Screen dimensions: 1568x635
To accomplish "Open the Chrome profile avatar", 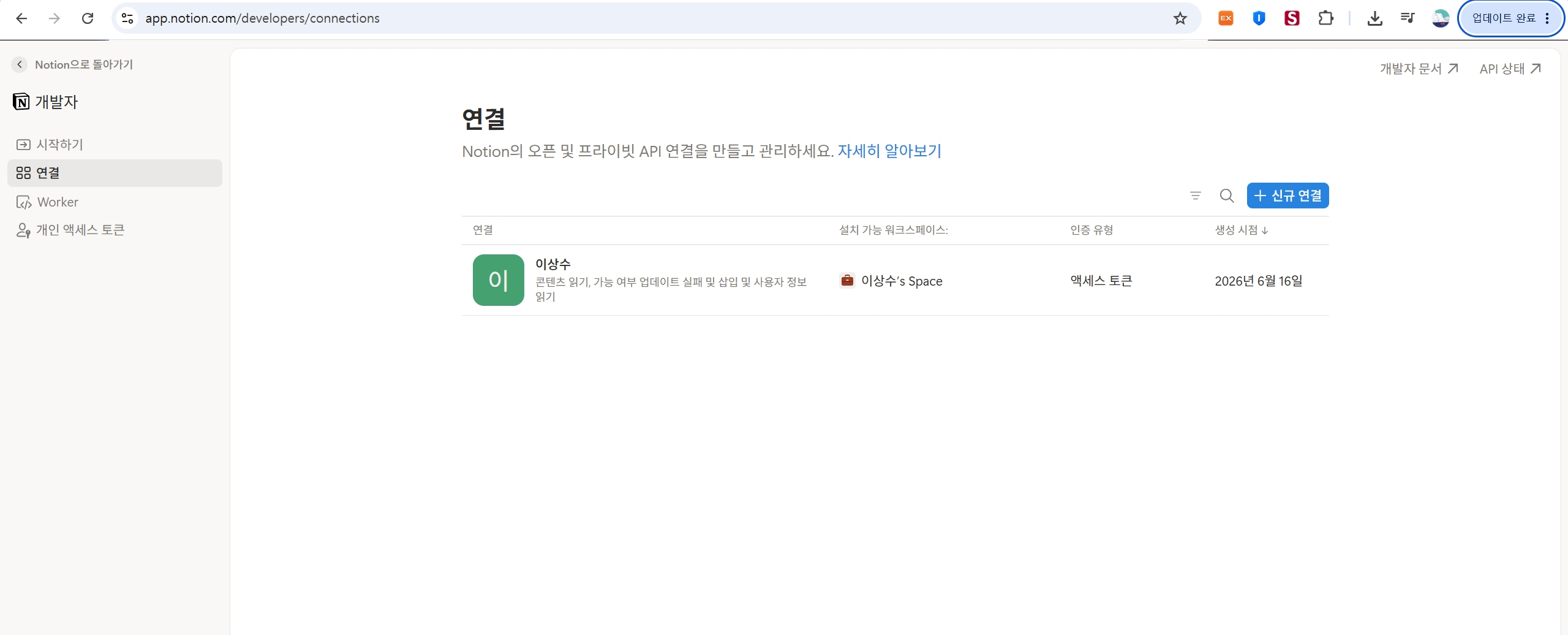I will 1441,18.
